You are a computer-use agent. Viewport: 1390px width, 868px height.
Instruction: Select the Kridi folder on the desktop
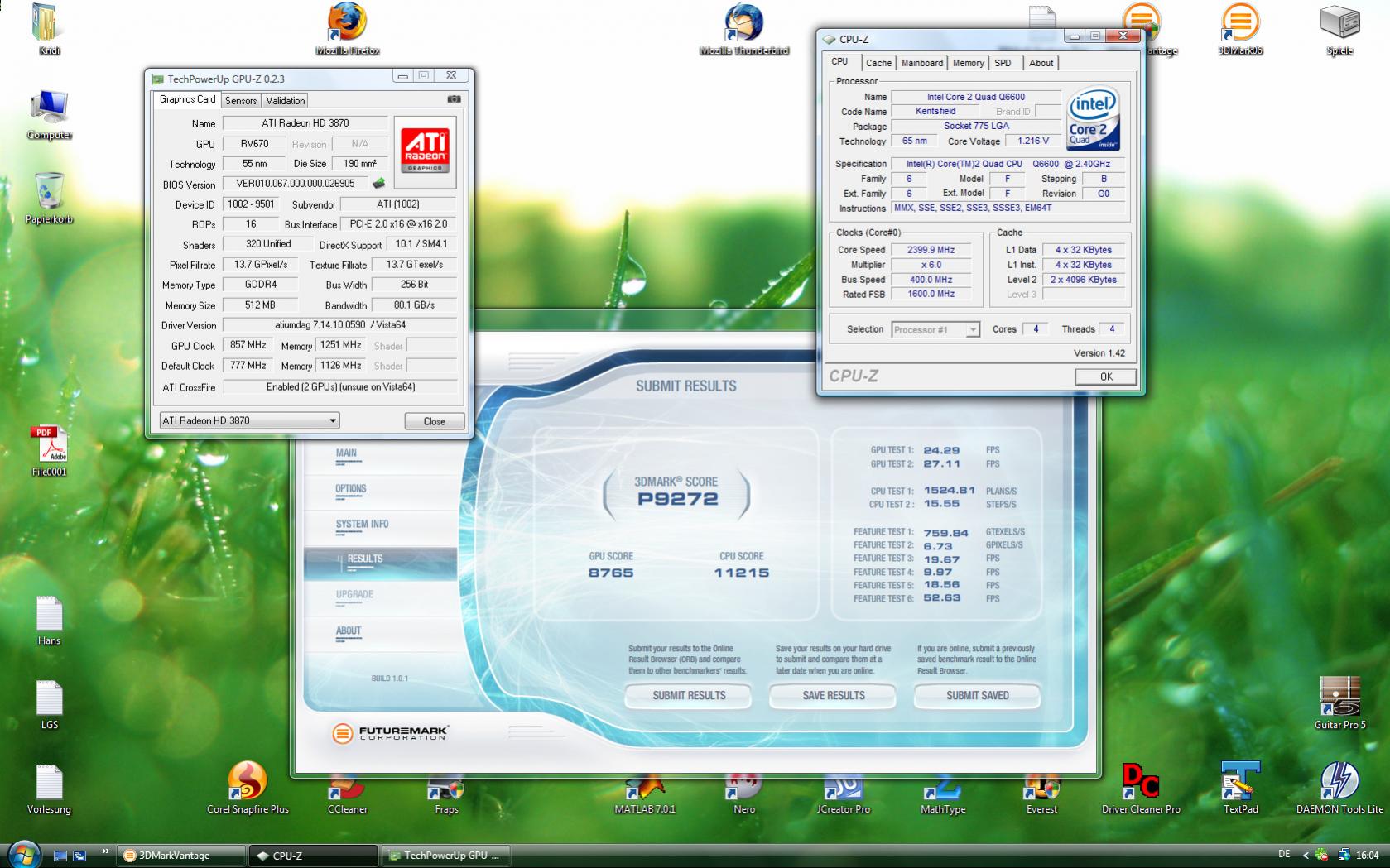(x=49, y=28)
